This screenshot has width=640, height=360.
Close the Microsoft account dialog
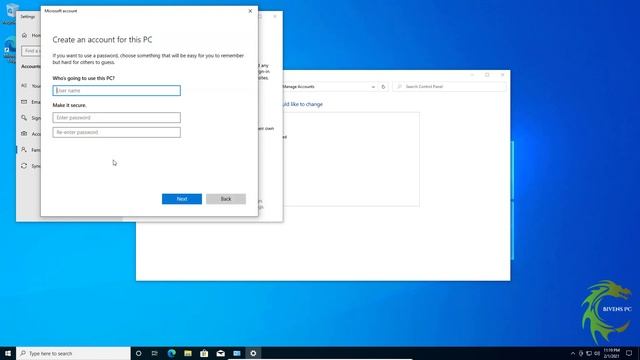250,11
